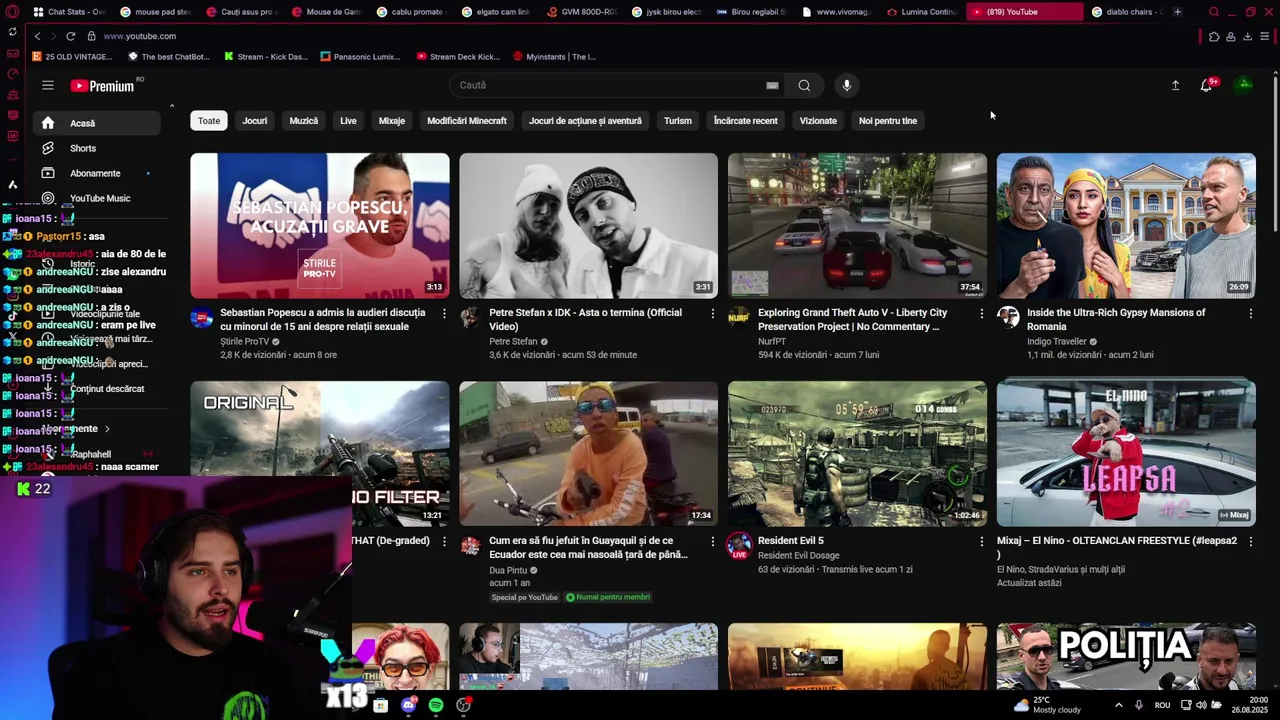The height and width of the screenshot is (720, 1280).
Task: Select the Noi pentru tine chip
Action: coord(888,120)
